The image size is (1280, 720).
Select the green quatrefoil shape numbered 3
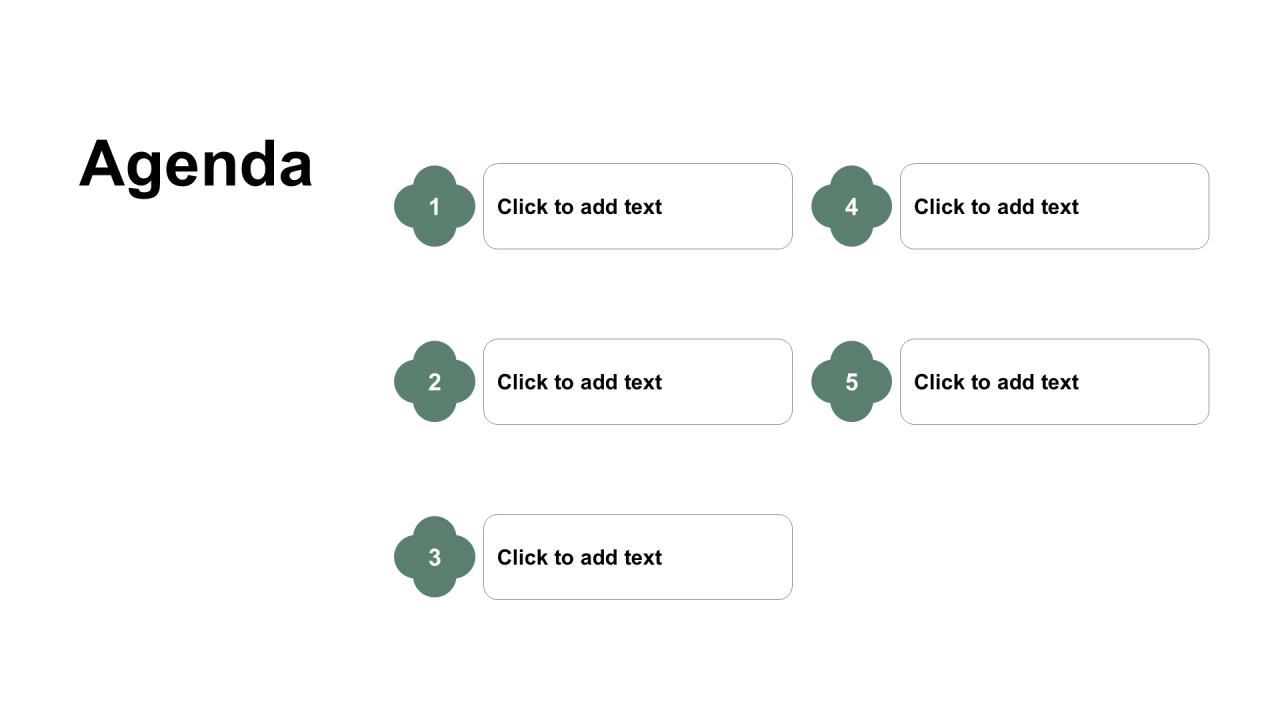tap(434, 557)
